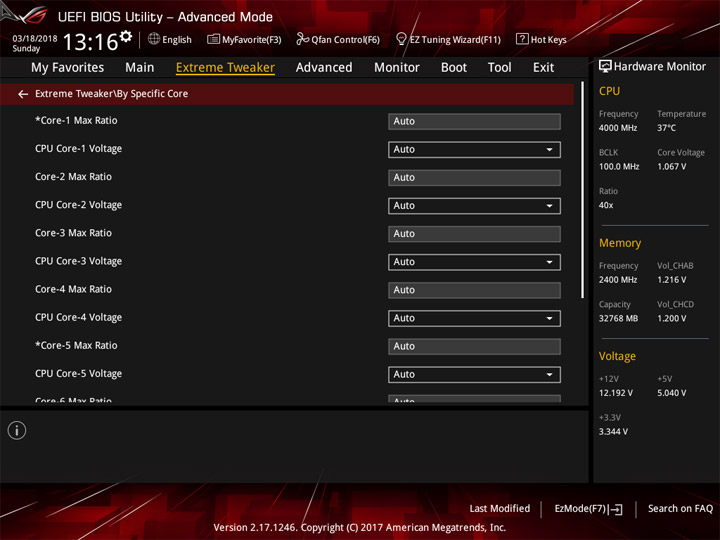This screenshot has width=720, height=540.
Task: Go to the Boot tab
Action: point(454,68)
